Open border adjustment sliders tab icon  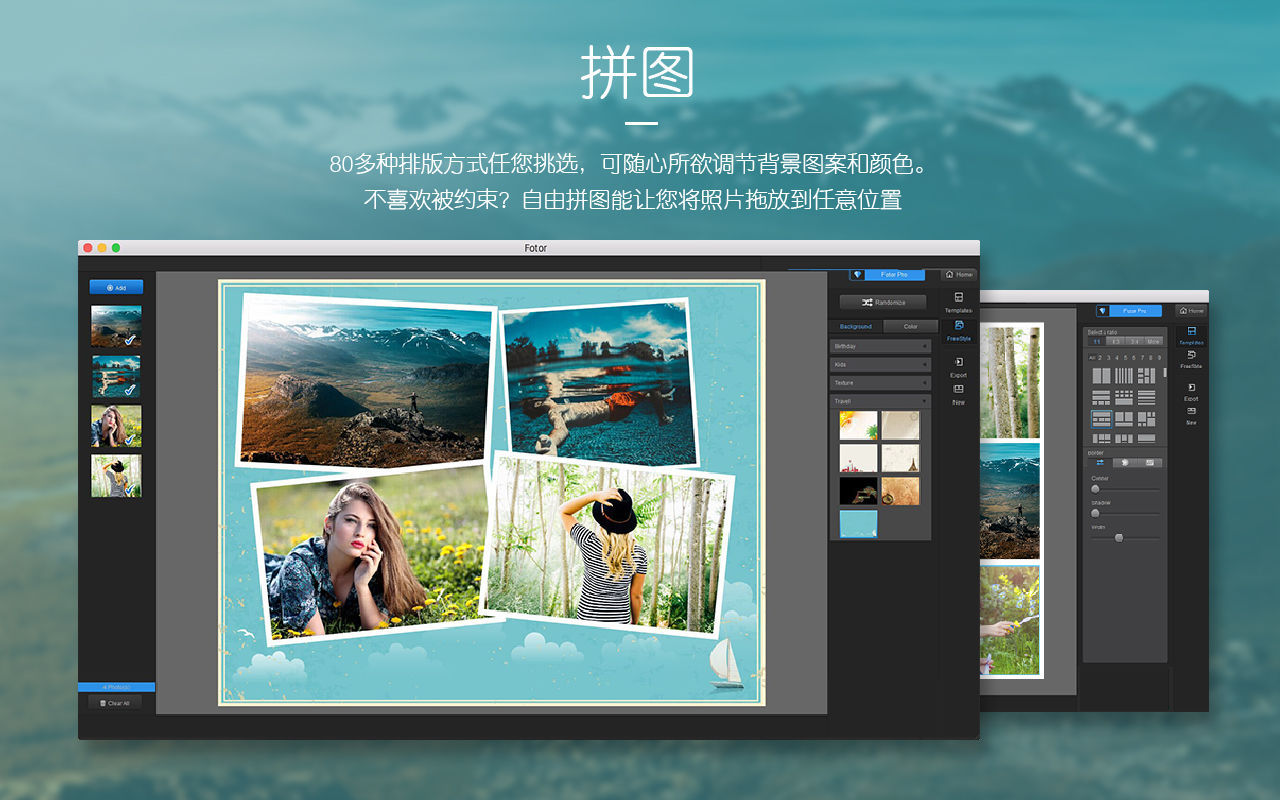[x=1100, y=462]
